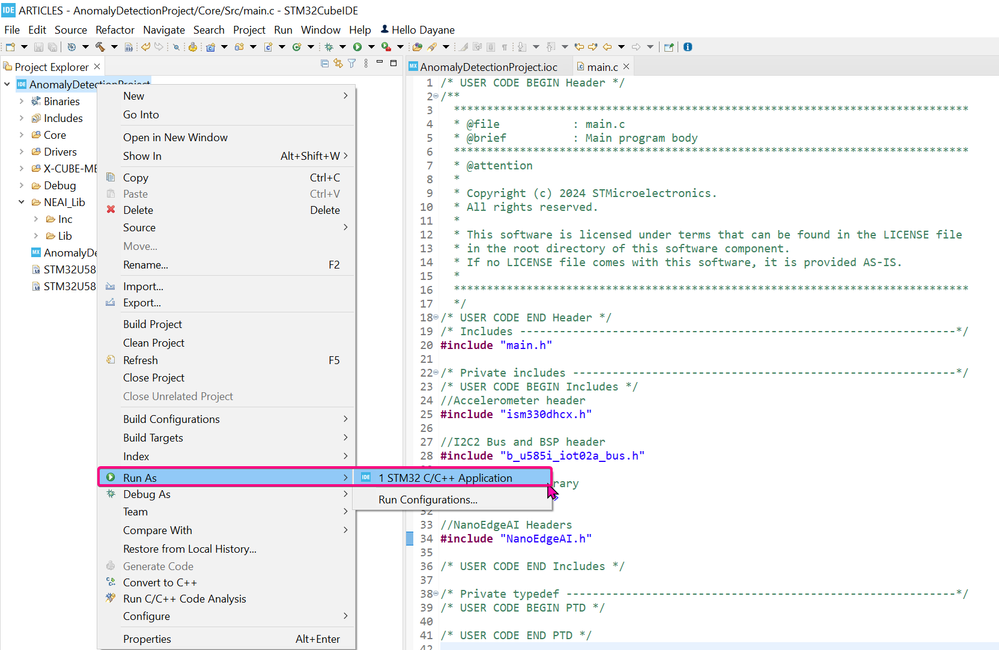Click the Debug bug icon in toolbar

pos(329,47)
